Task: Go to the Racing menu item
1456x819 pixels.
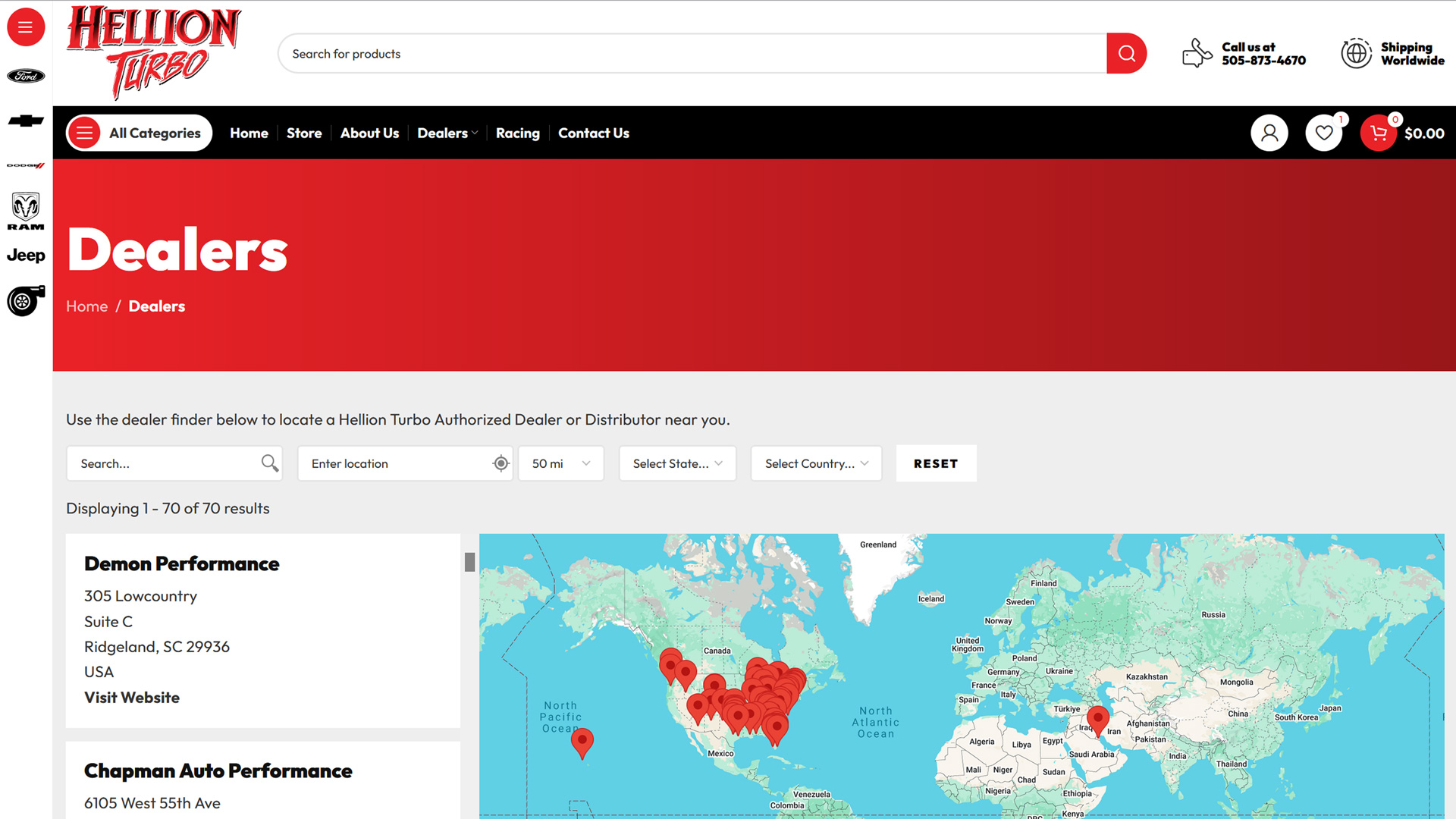Action: [517, 133]
